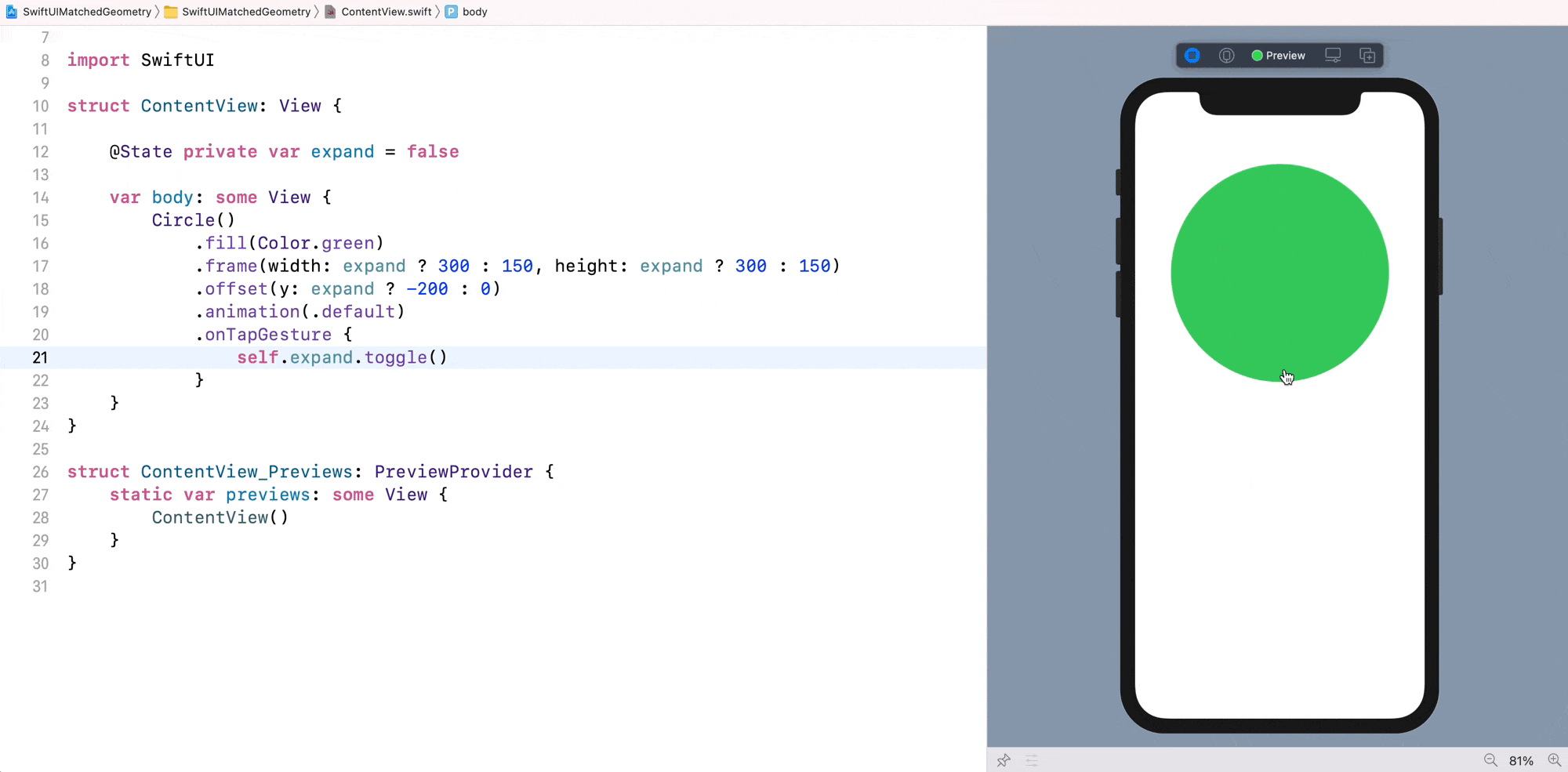The width and height of the screenshot is (1568, 772).
Task: Click the false value on line 12
Action: click(x=433, y=152)
